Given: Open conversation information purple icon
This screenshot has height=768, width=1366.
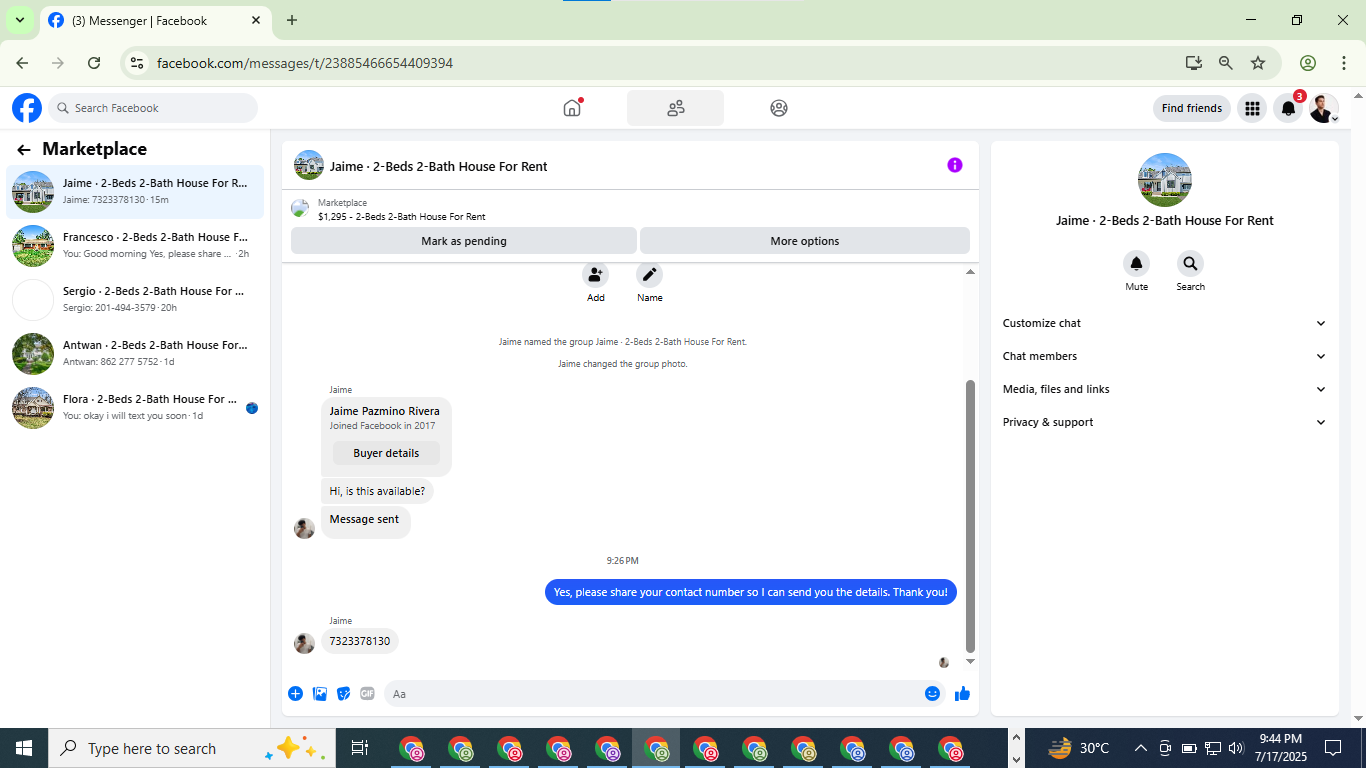Looking at the screenshot, I should (955, 165).
